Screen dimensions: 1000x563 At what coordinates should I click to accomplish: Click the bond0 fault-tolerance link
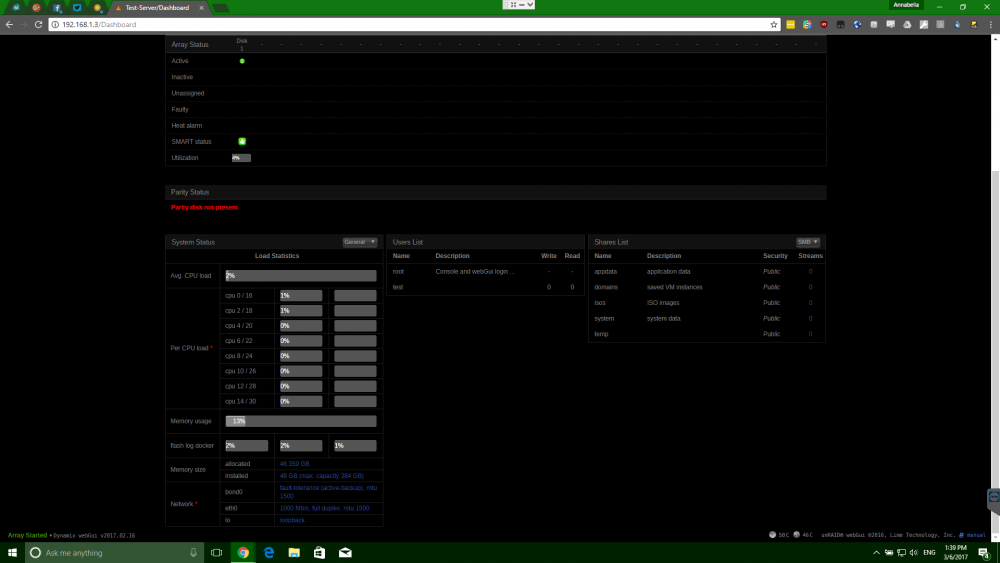pyautogui.click(x=328, y=492)
